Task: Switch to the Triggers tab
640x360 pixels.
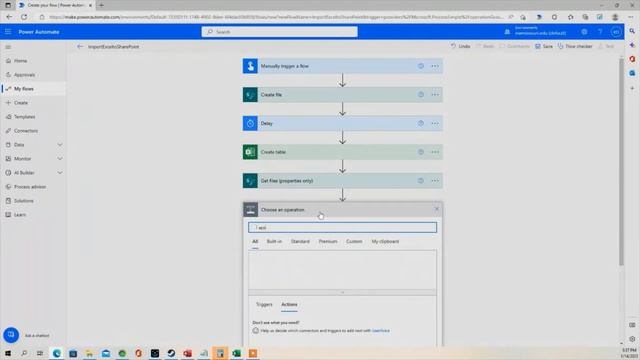Action: pyautogui.click(x=264, y=304)
